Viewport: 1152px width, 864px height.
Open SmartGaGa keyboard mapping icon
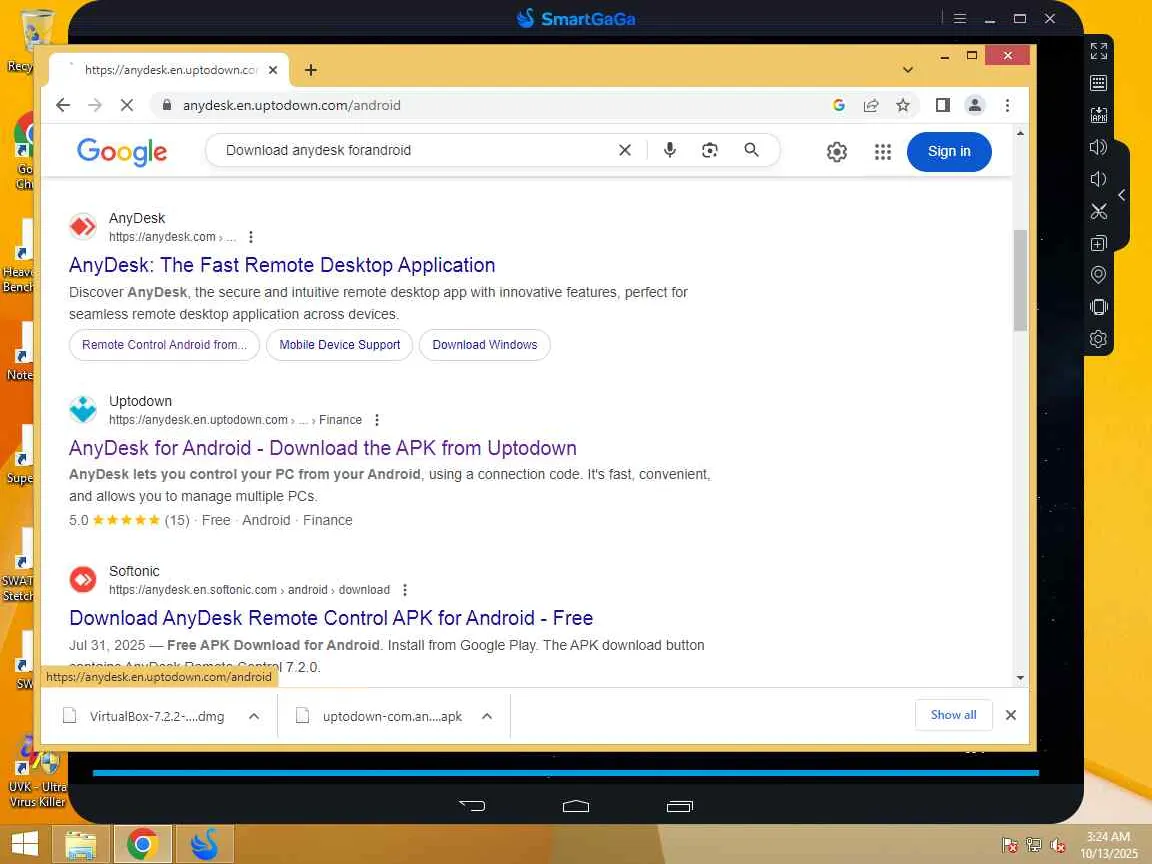coord(1098,83)
